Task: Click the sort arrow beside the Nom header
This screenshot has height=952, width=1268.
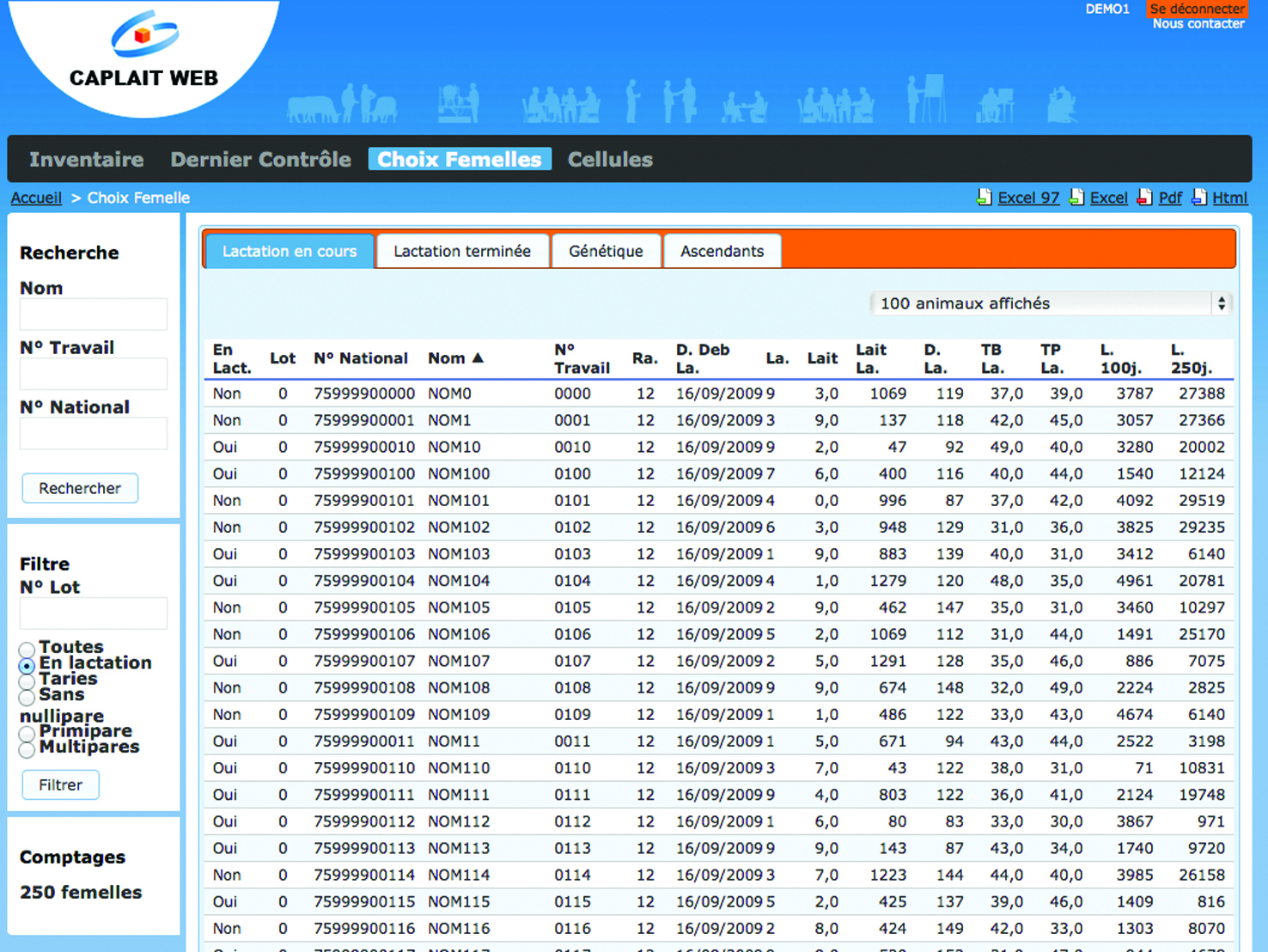Action: (x=479, y=357)
